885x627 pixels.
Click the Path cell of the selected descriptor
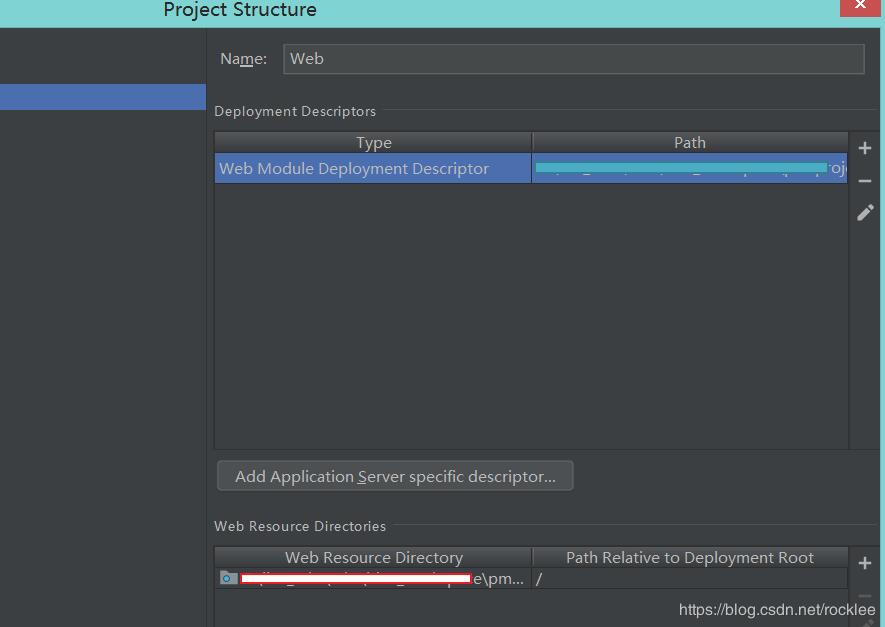688,168
